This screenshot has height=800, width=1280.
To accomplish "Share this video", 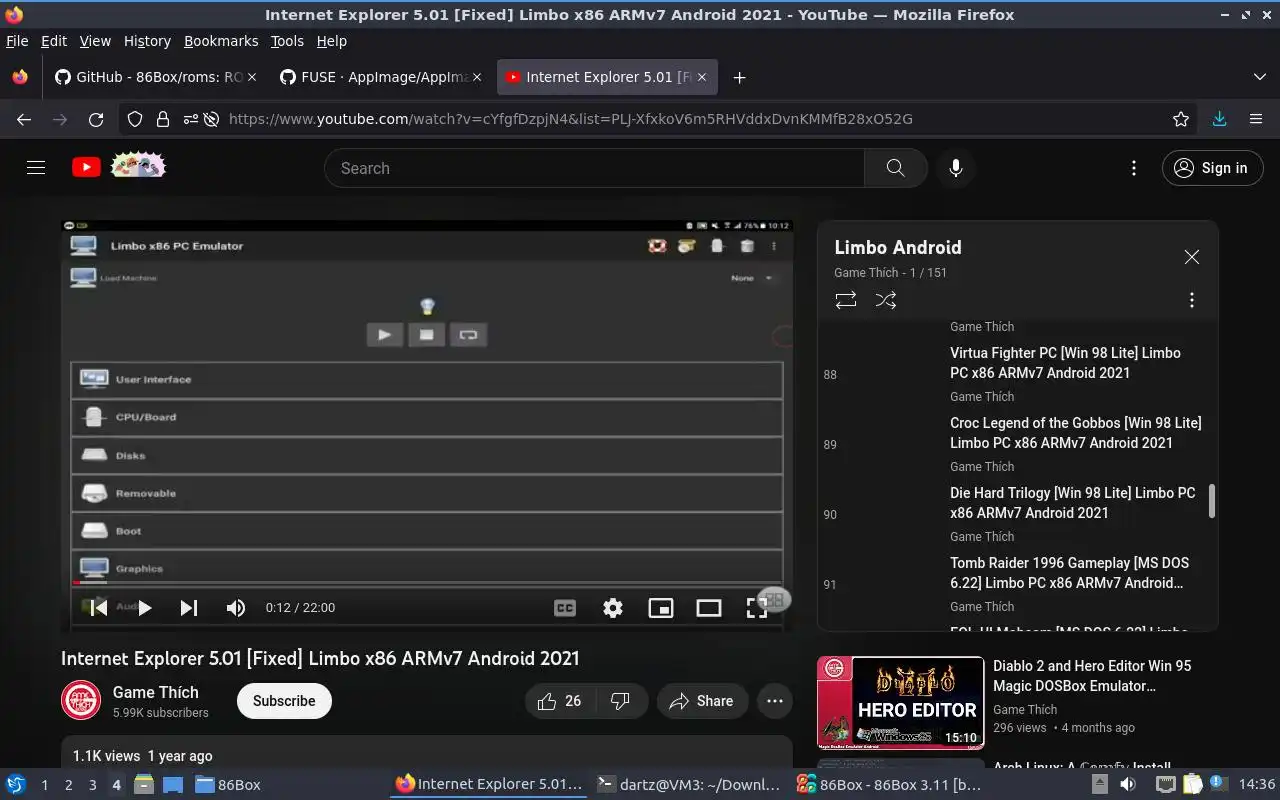I will click(701, 701).
